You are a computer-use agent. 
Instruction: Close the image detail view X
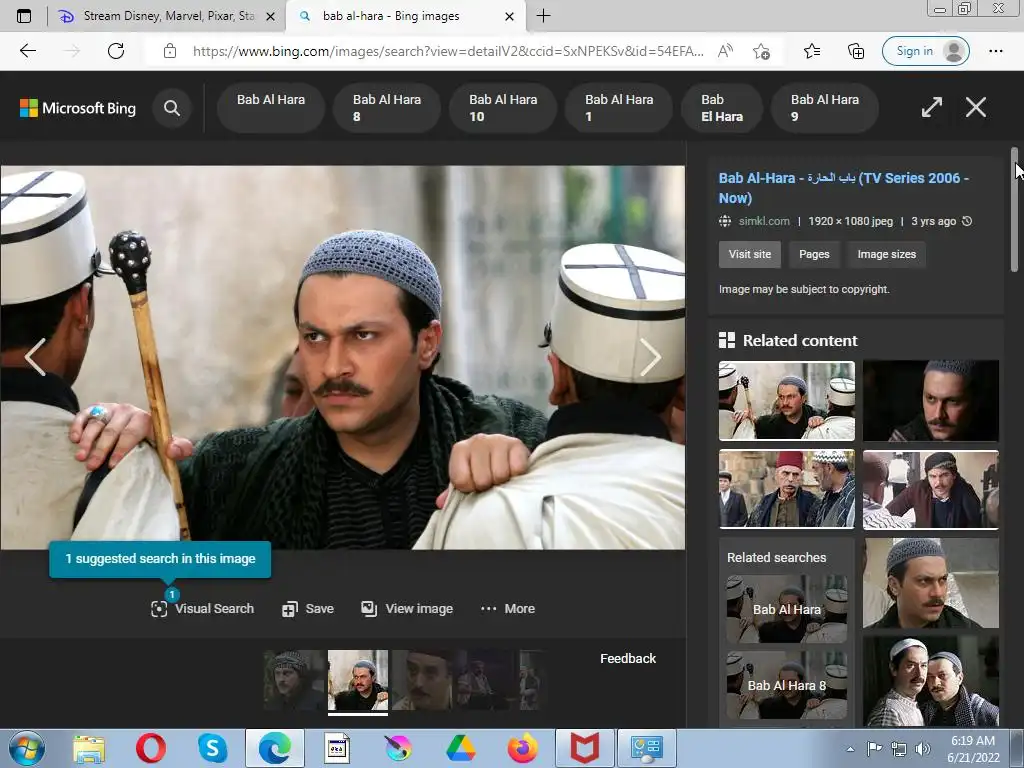click(x=976, y=107)
